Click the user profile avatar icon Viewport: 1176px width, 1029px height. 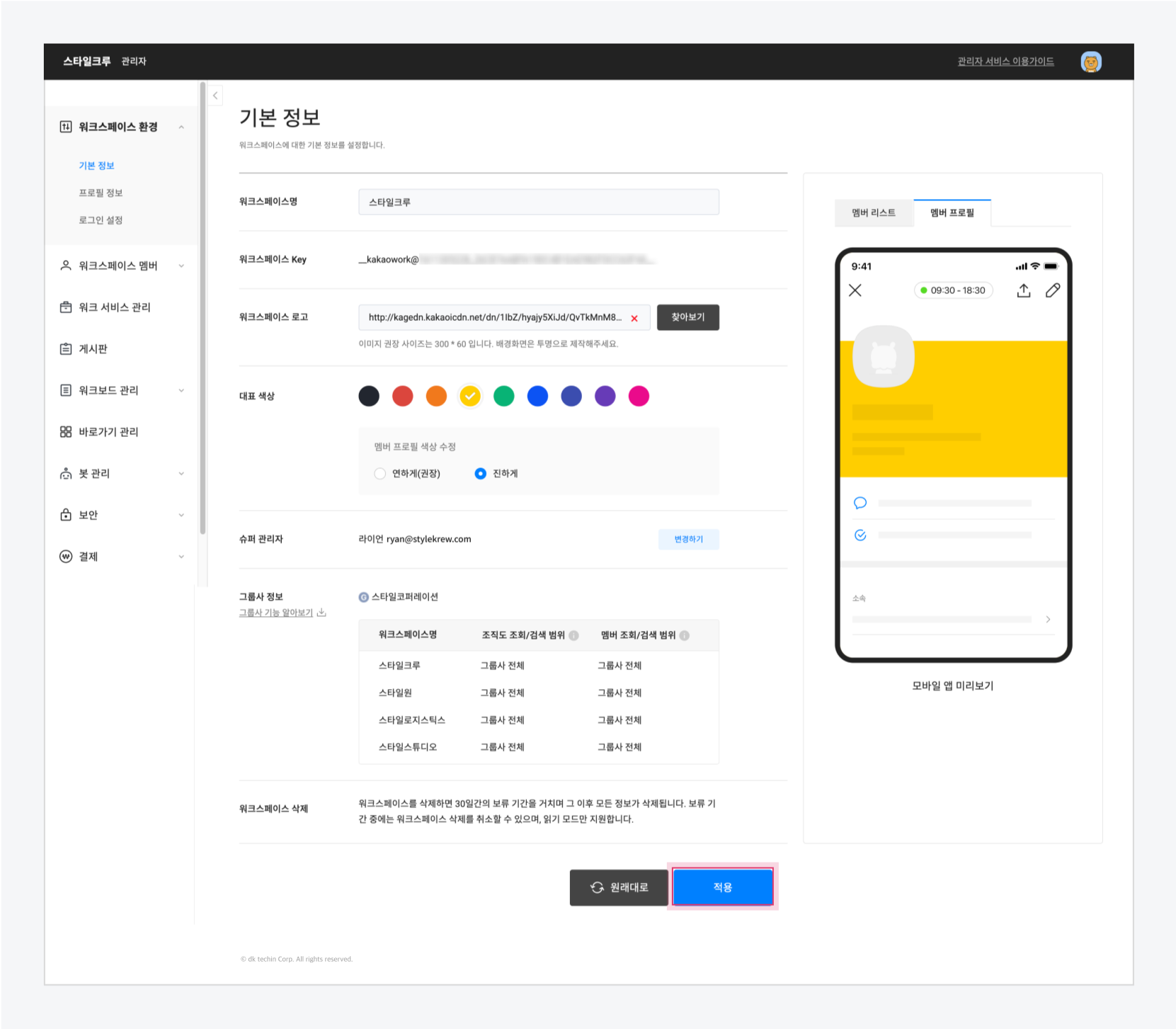point(1090,62)
